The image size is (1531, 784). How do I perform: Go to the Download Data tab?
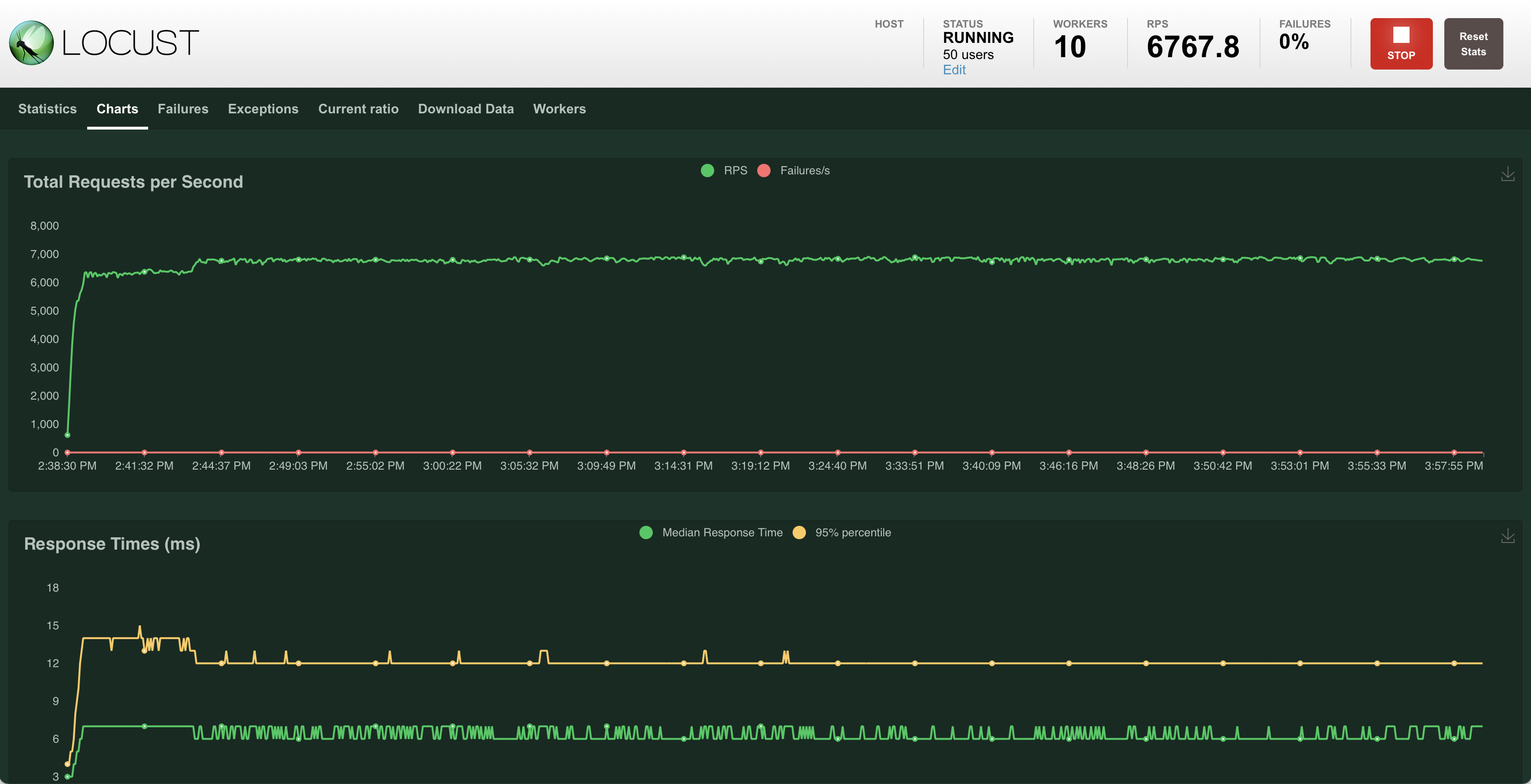466,109
